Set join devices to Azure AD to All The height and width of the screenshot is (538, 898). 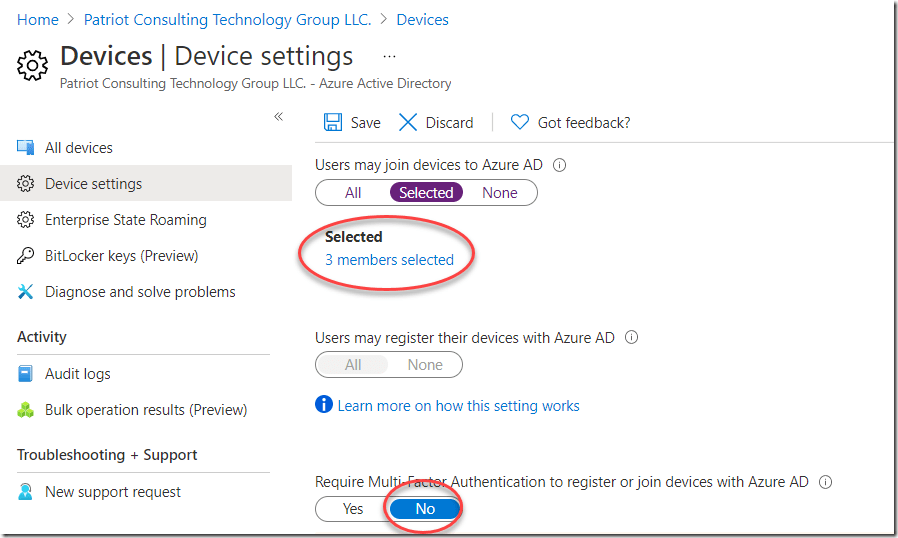[353, 193]
